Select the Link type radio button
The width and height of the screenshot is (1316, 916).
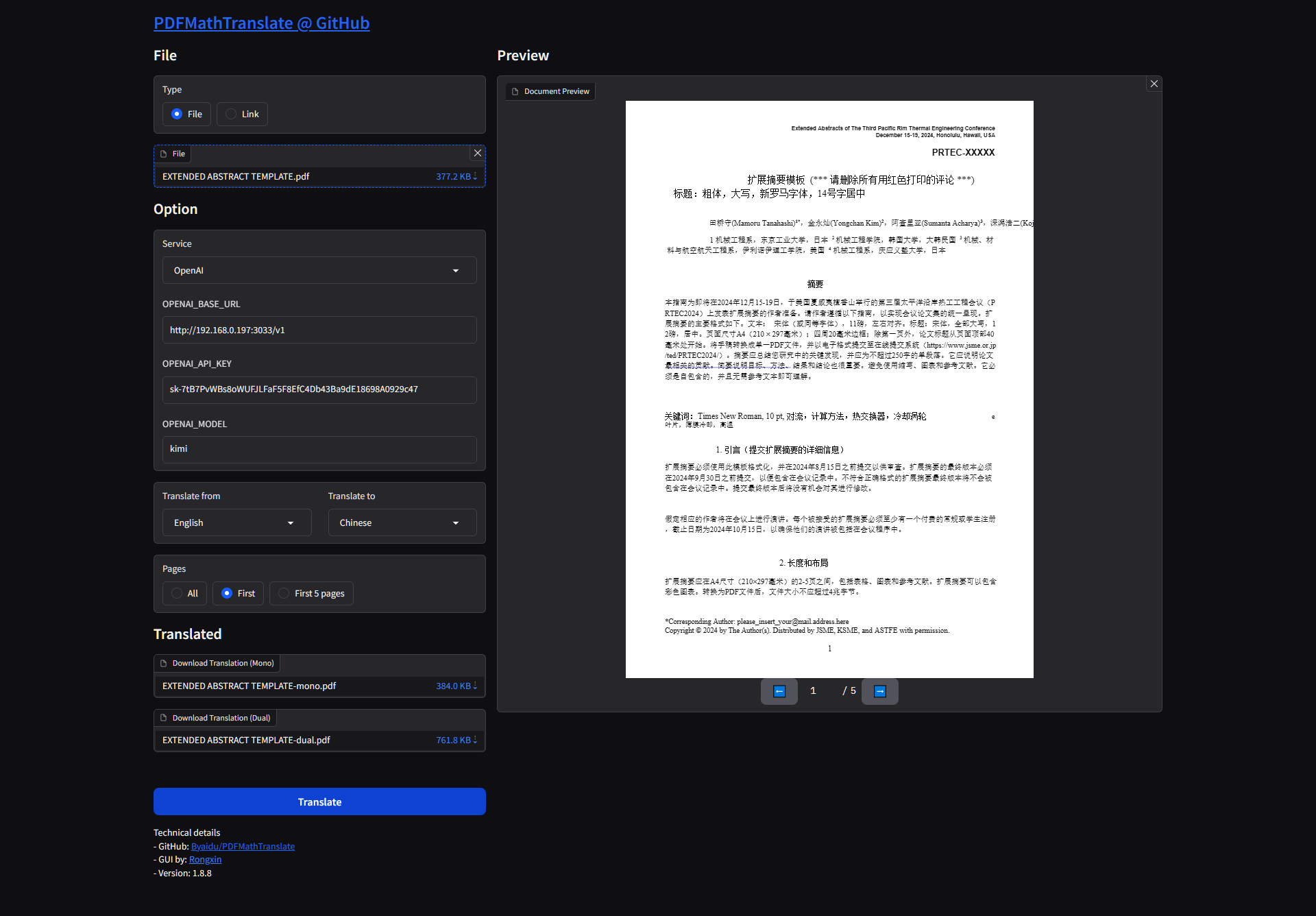click(x=232, y=114)
